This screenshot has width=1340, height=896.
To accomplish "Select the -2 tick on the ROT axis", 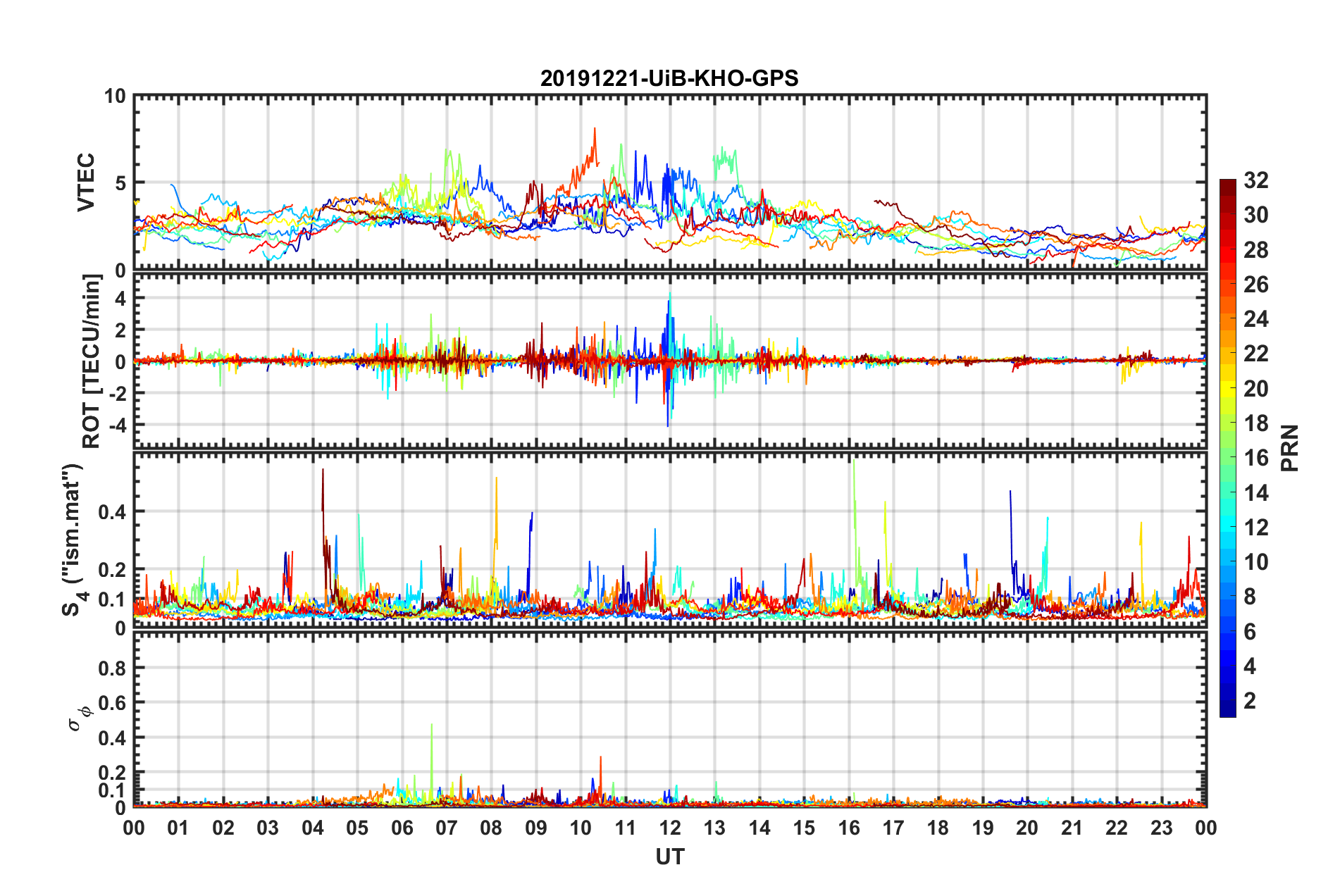I will [x=118, y=393].
